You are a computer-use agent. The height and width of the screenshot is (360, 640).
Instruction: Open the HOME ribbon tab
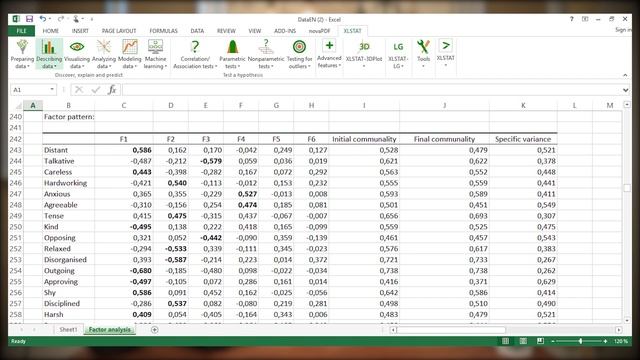tap(51, 31)
